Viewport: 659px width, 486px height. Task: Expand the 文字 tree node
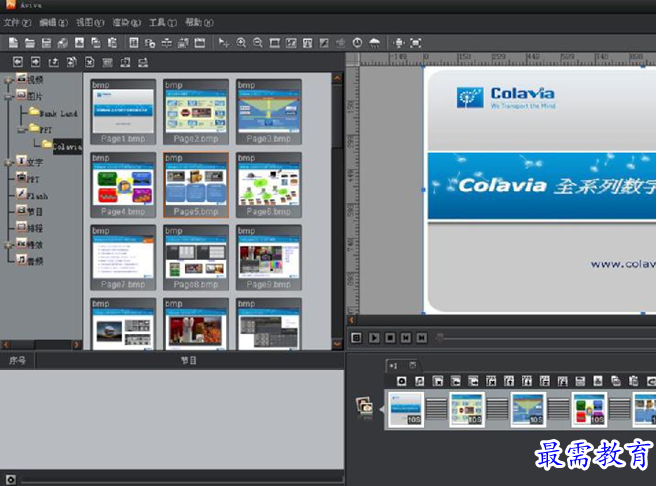[x=7, y=163]
